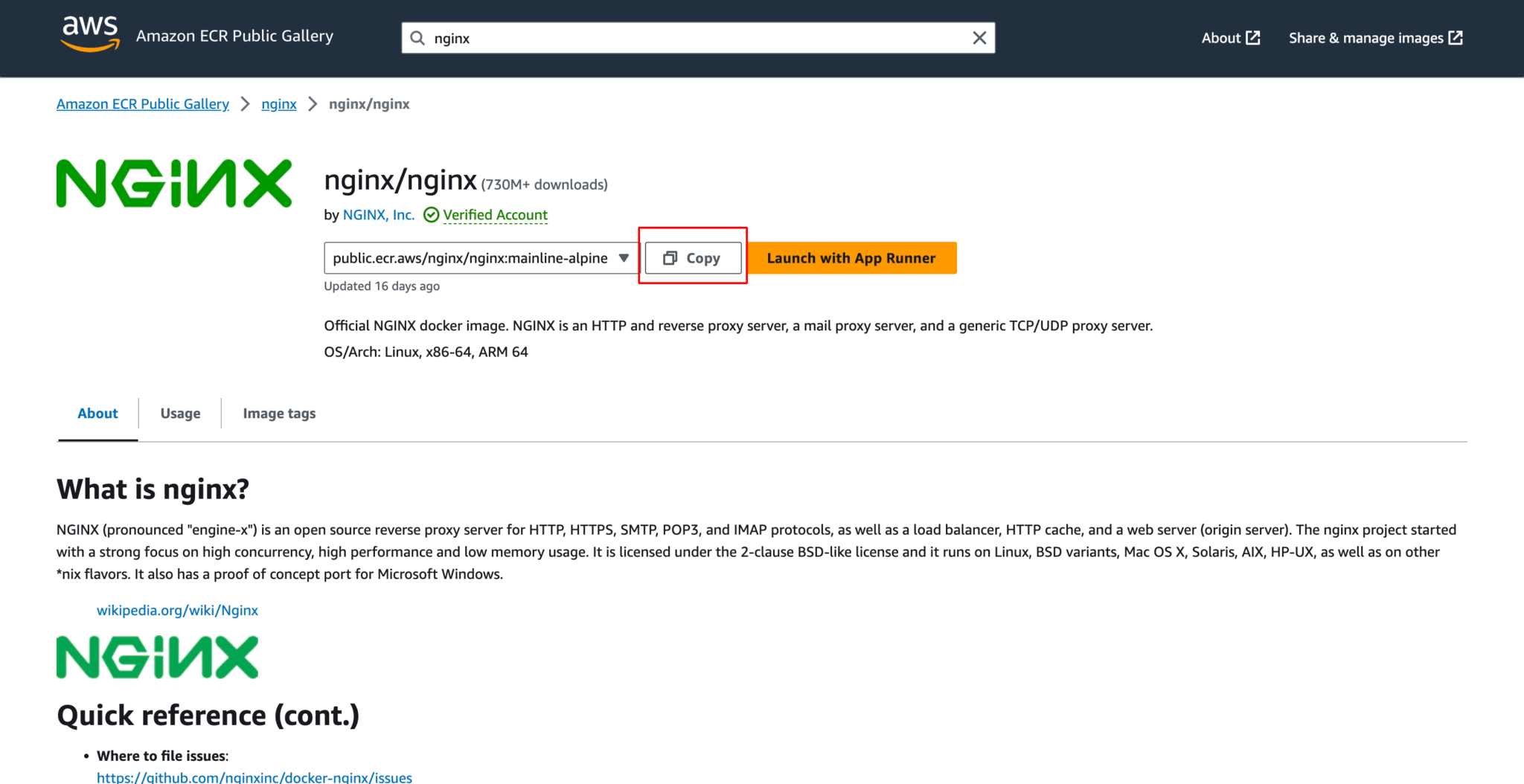Click the AWS logo in the header
Image resolution: width=1524 pixels, height=784 pixels.
[89, 35]
